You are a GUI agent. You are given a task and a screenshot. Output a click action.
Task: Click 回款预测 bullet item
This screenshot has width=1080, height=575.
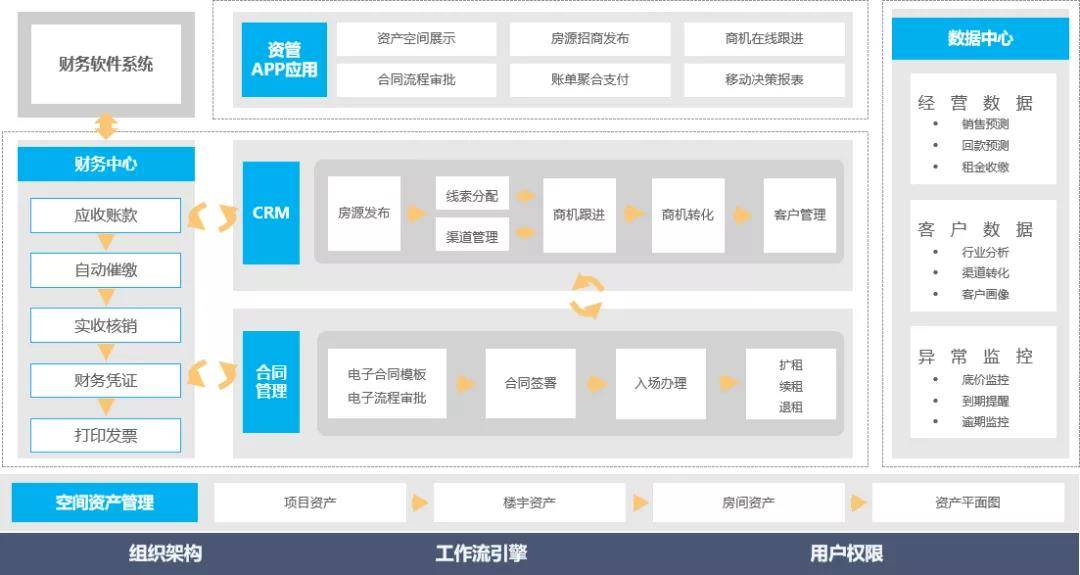[985, 146]
